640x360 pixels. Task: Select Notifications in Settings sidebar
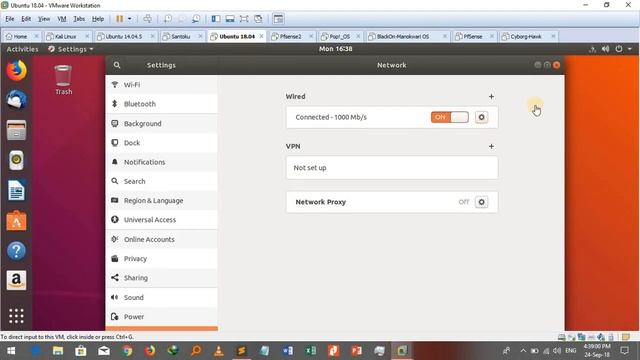tap(162, 162)
